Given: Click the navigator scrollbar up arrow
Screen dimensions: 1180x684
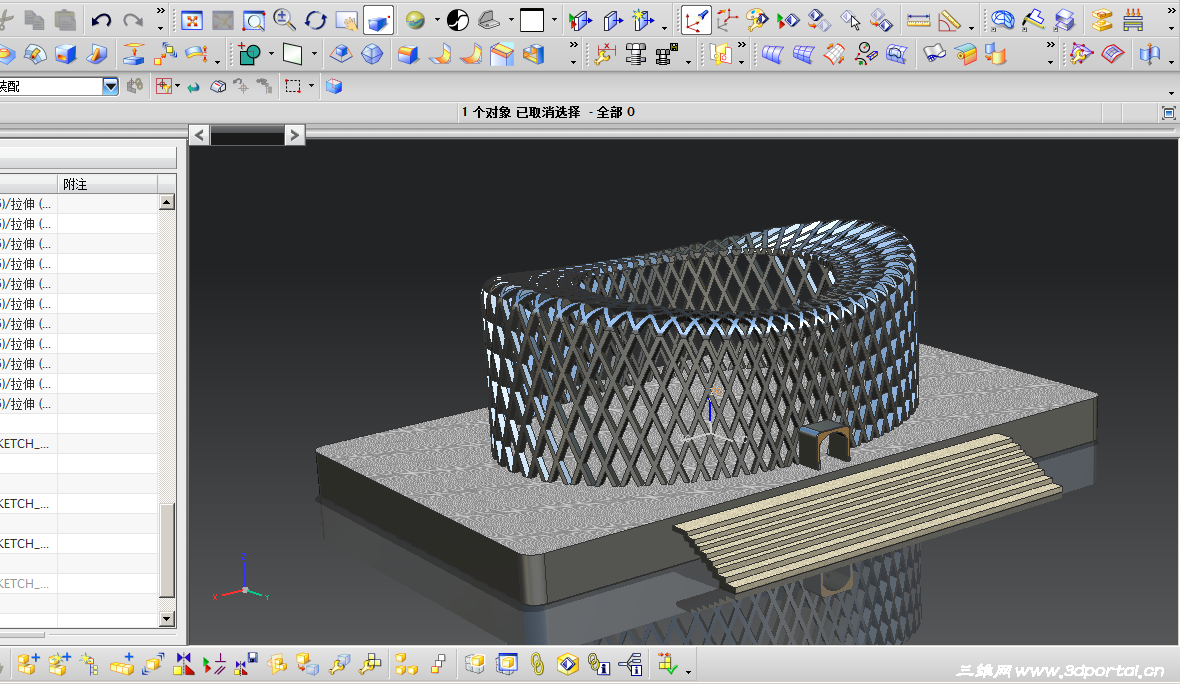Looking at the screenshot, I should [x=167, y=202].
